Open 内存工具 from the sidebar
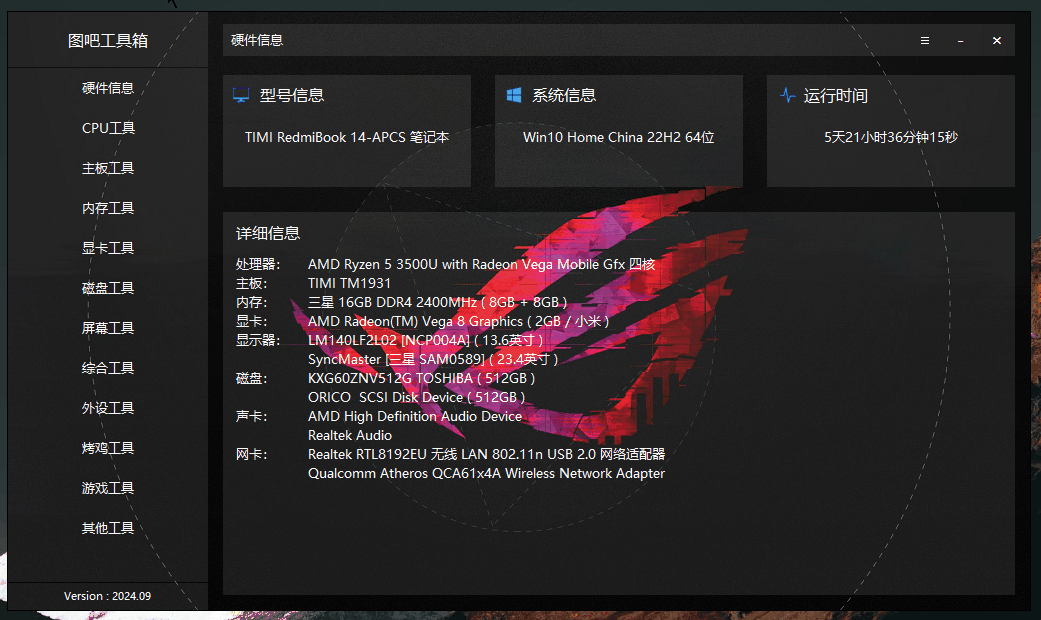This screenshot has height=620, width=1041. click(108, 208)
